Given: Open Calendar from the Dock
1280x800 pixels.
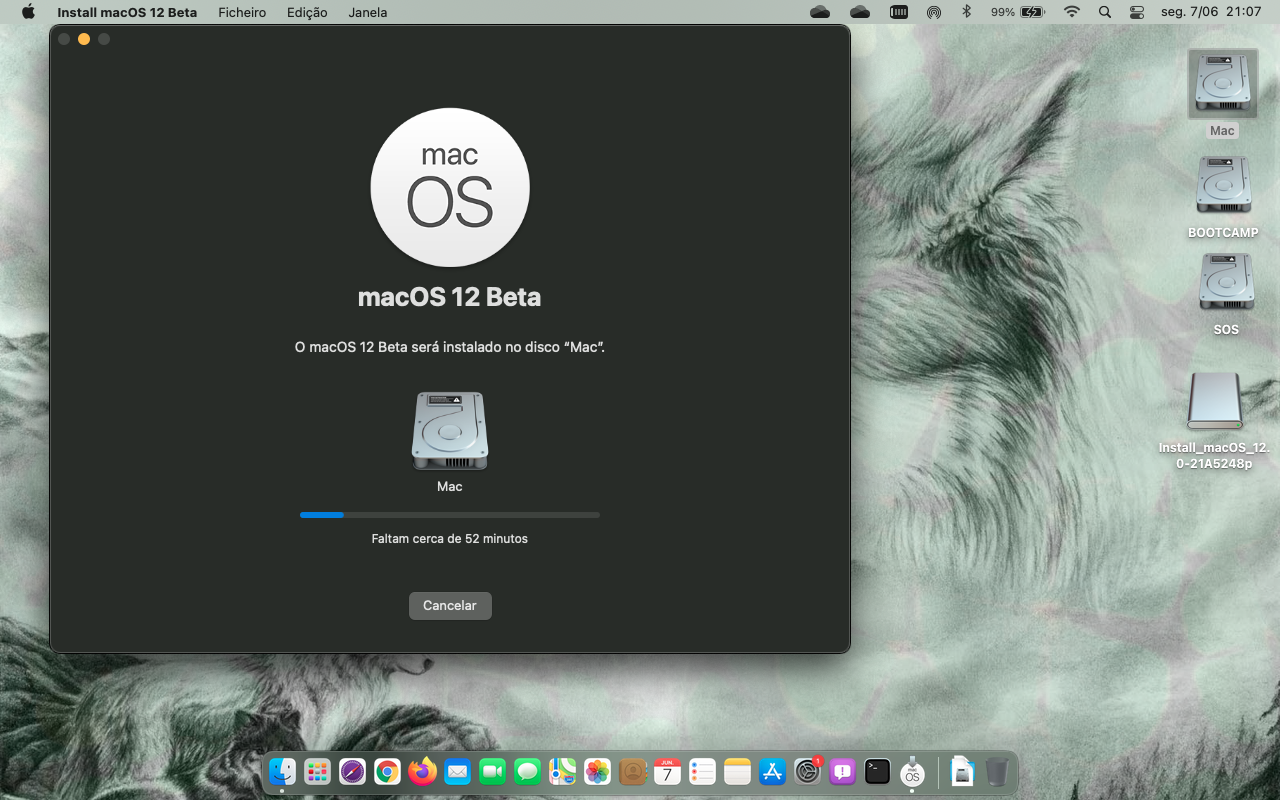Looking at the screenshot, I should click(x=668, y=771).
